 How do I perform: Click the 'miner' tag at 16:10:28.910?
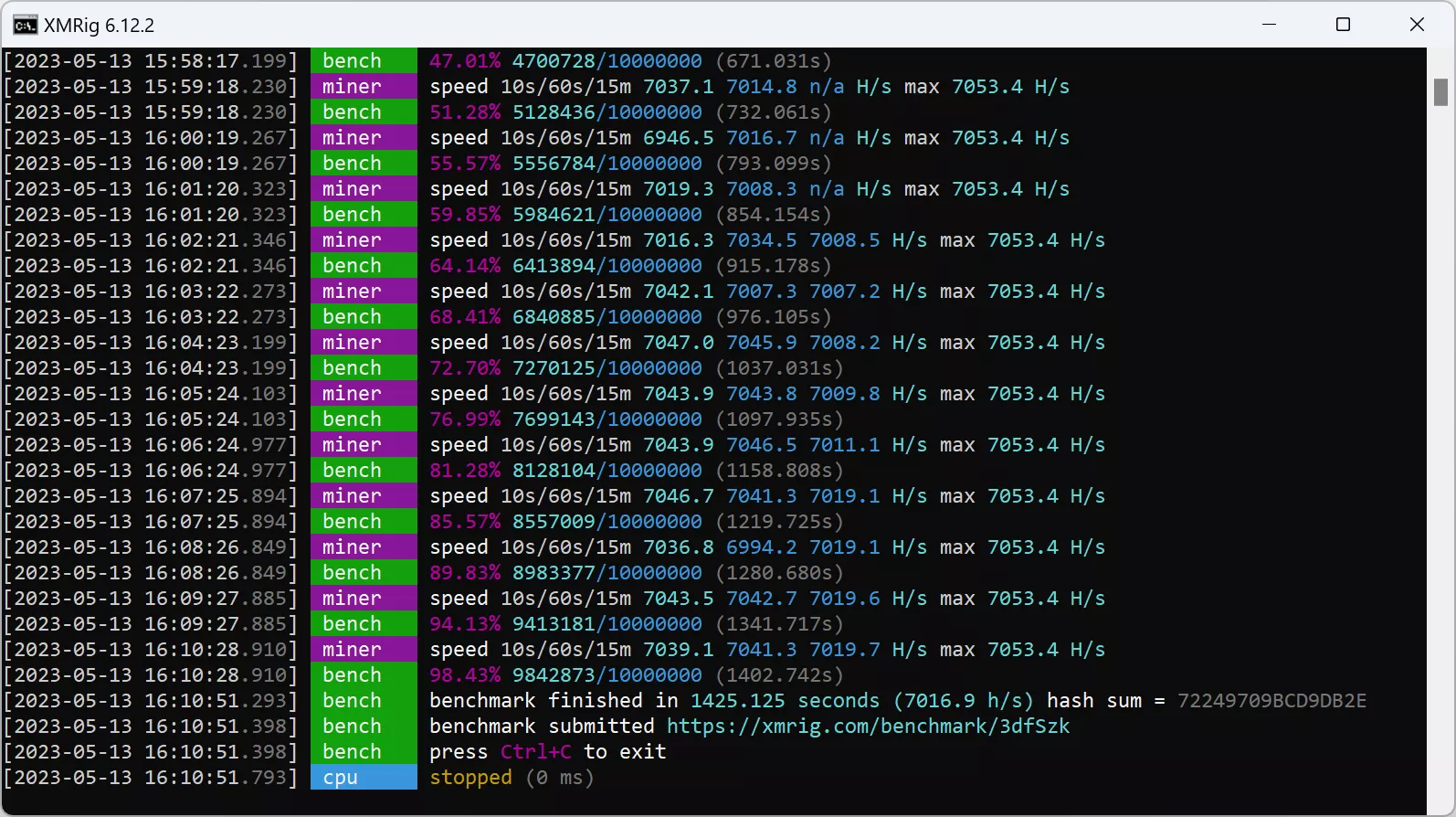coord(364,650)
